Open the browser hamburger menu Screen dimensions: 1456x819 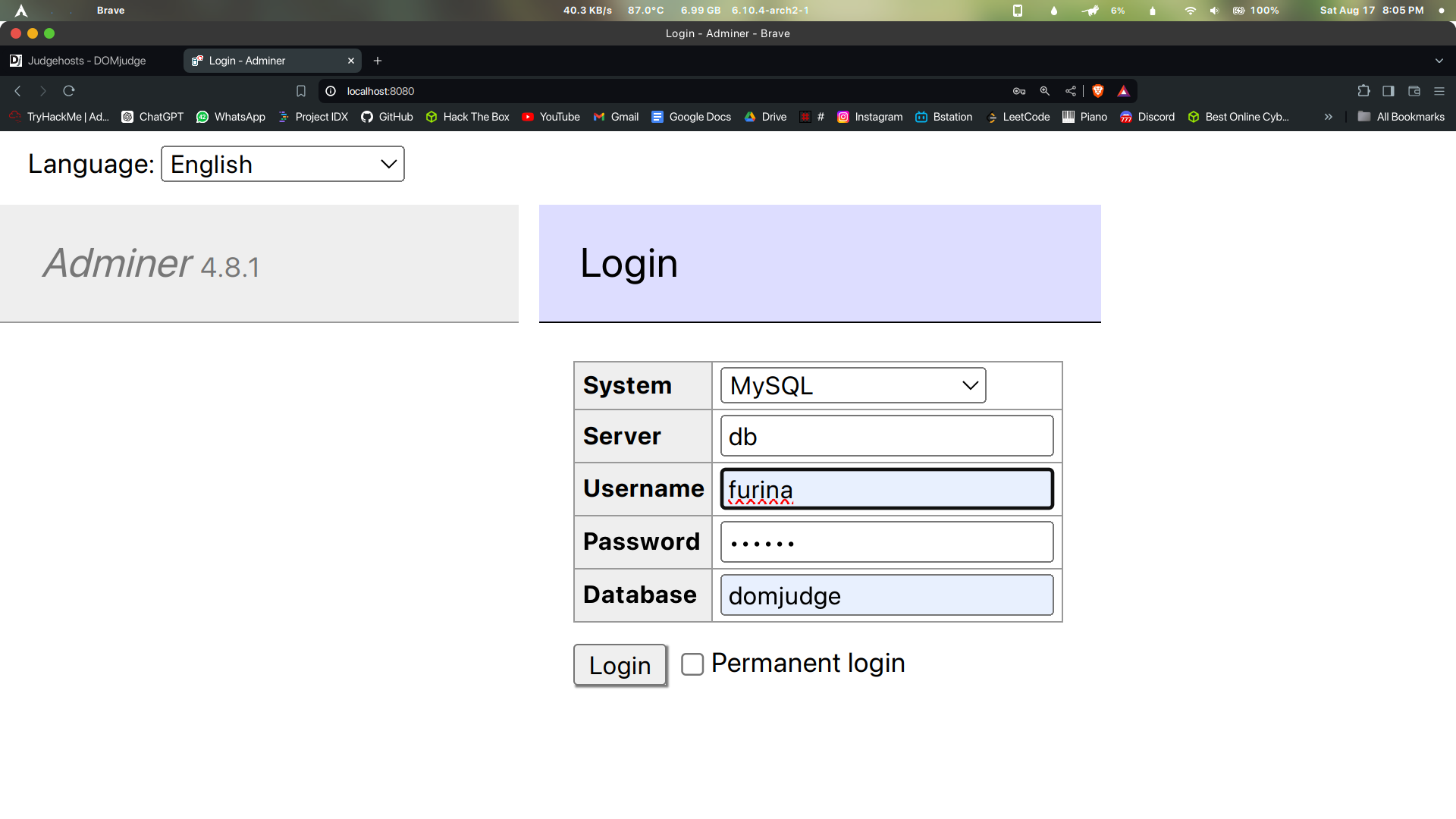1439,91
